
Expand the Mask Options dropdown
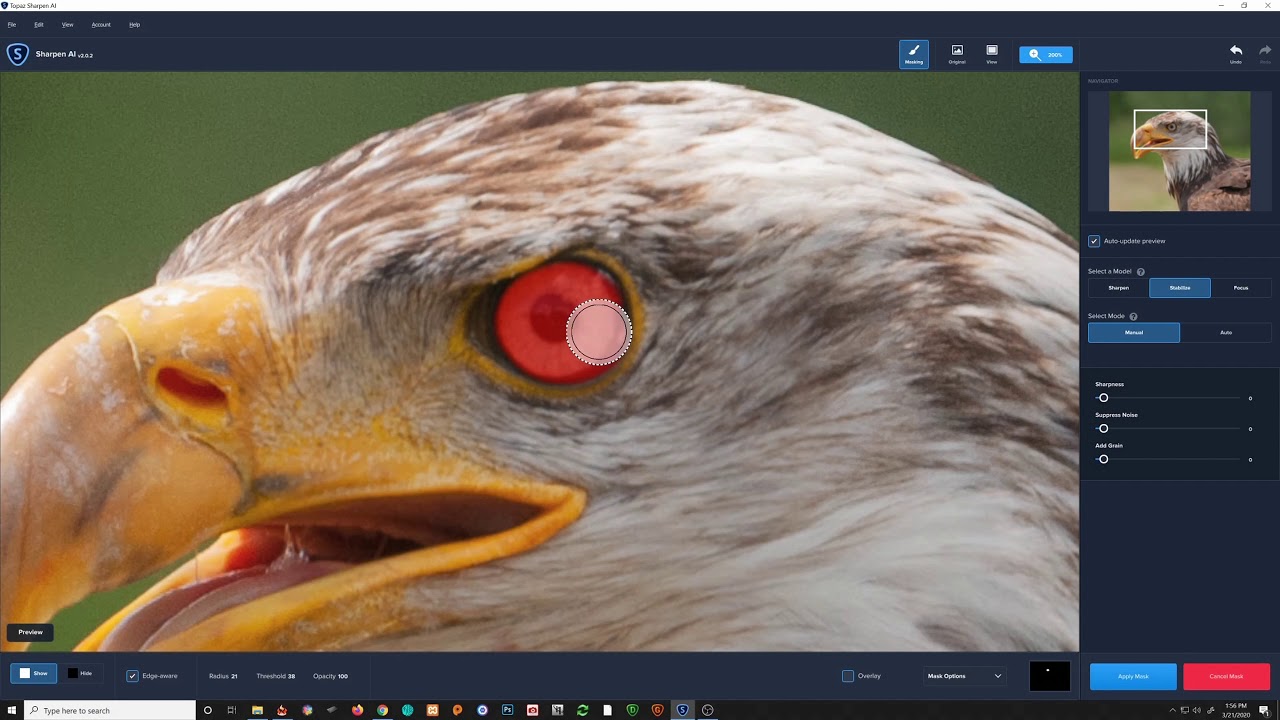pyautogui.click(x=964, y=676)
